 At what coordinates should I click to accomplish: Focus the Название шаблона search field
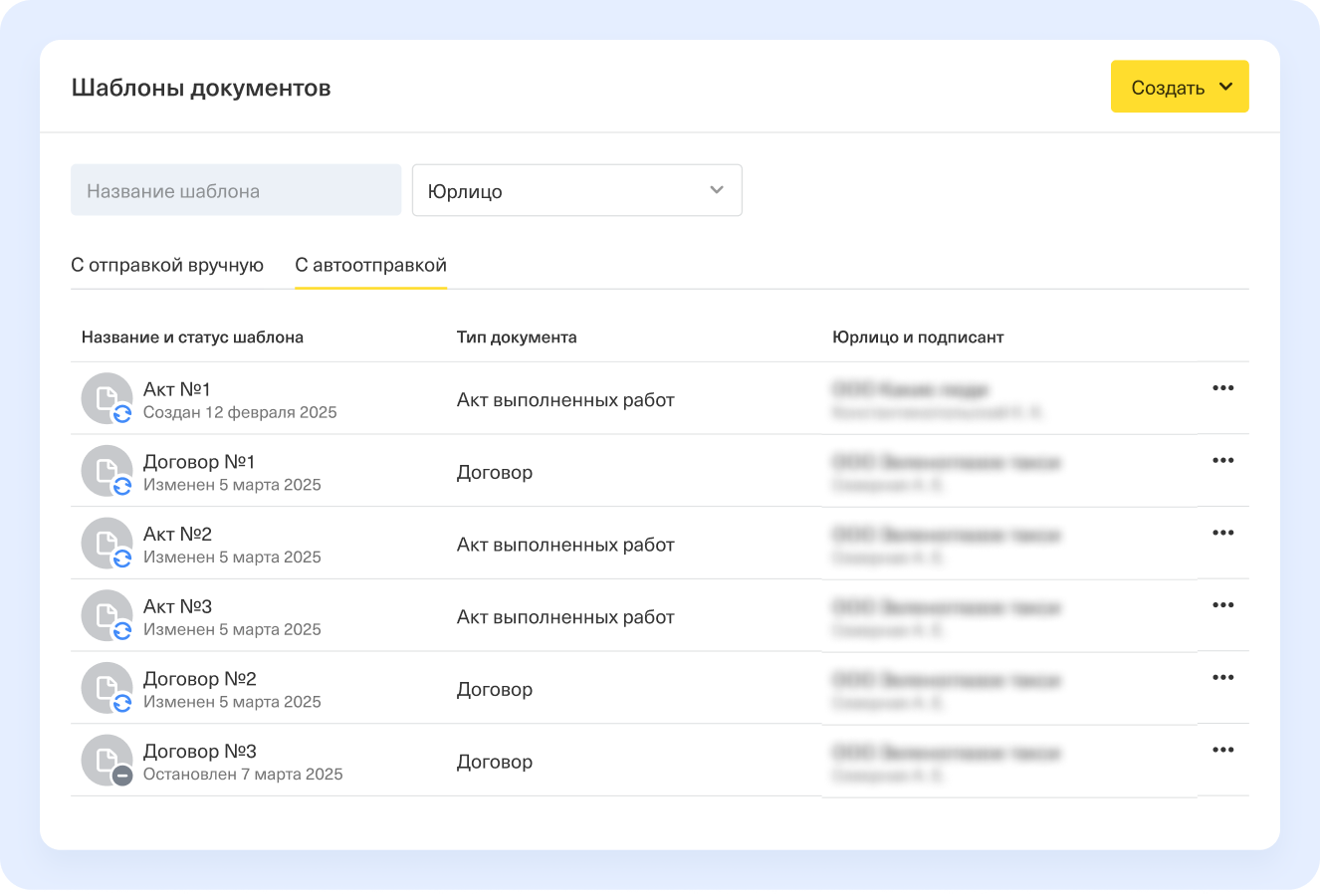[236, 190]
